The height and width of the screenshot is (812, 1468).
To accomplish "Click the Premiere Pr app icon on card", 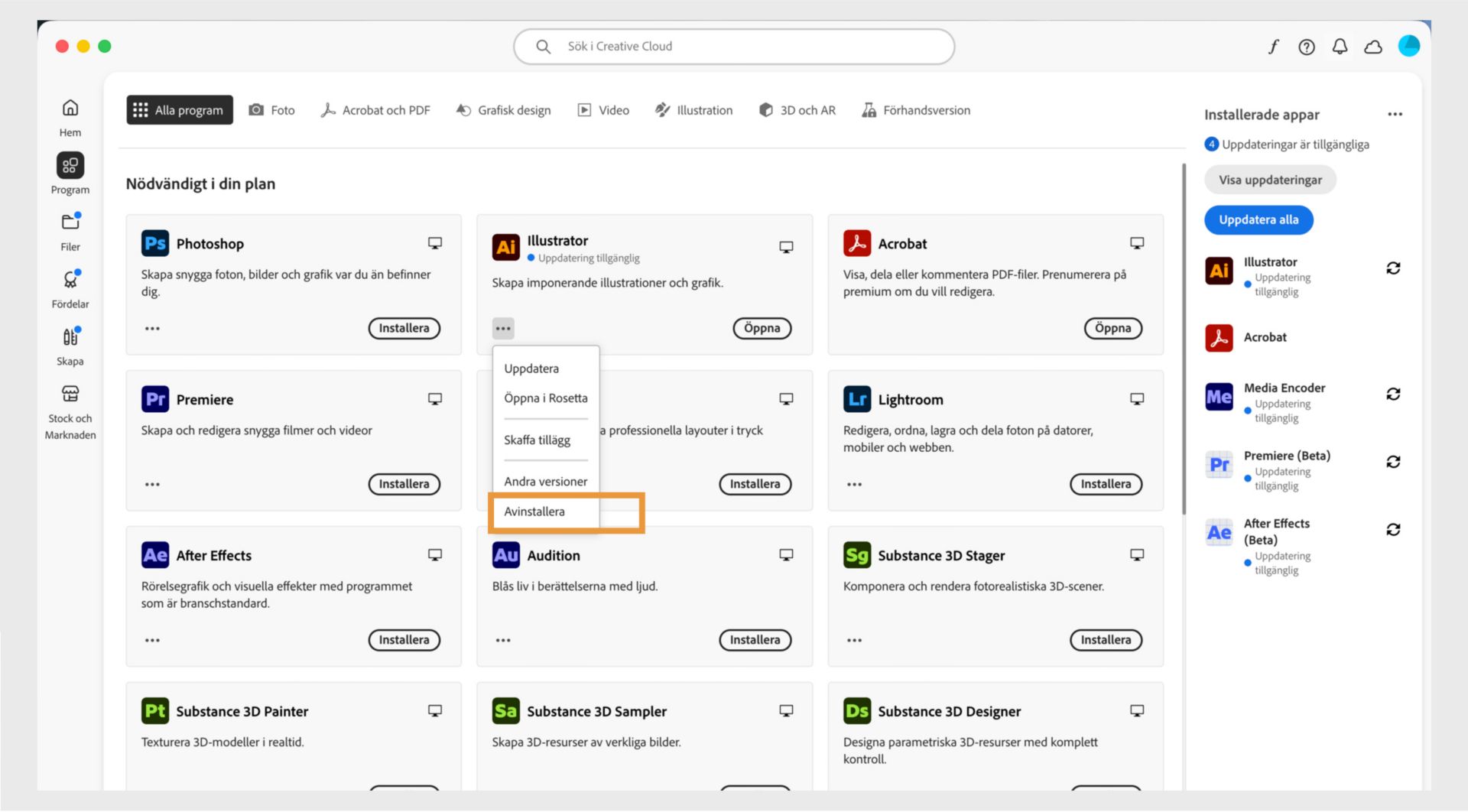I will click(x=155, y=399).
